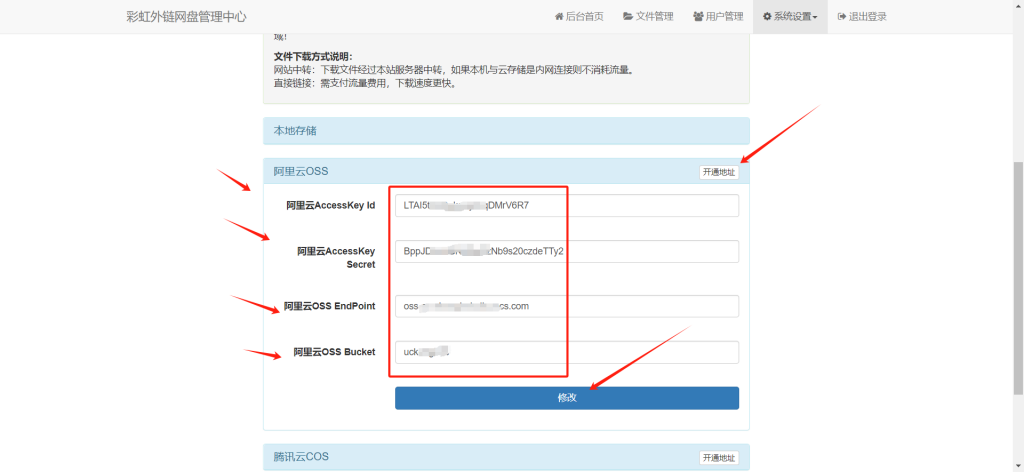This screenshot has height=472, width=1024.
Task: Click the gear icon beside 系统设置
Action: 767,16
